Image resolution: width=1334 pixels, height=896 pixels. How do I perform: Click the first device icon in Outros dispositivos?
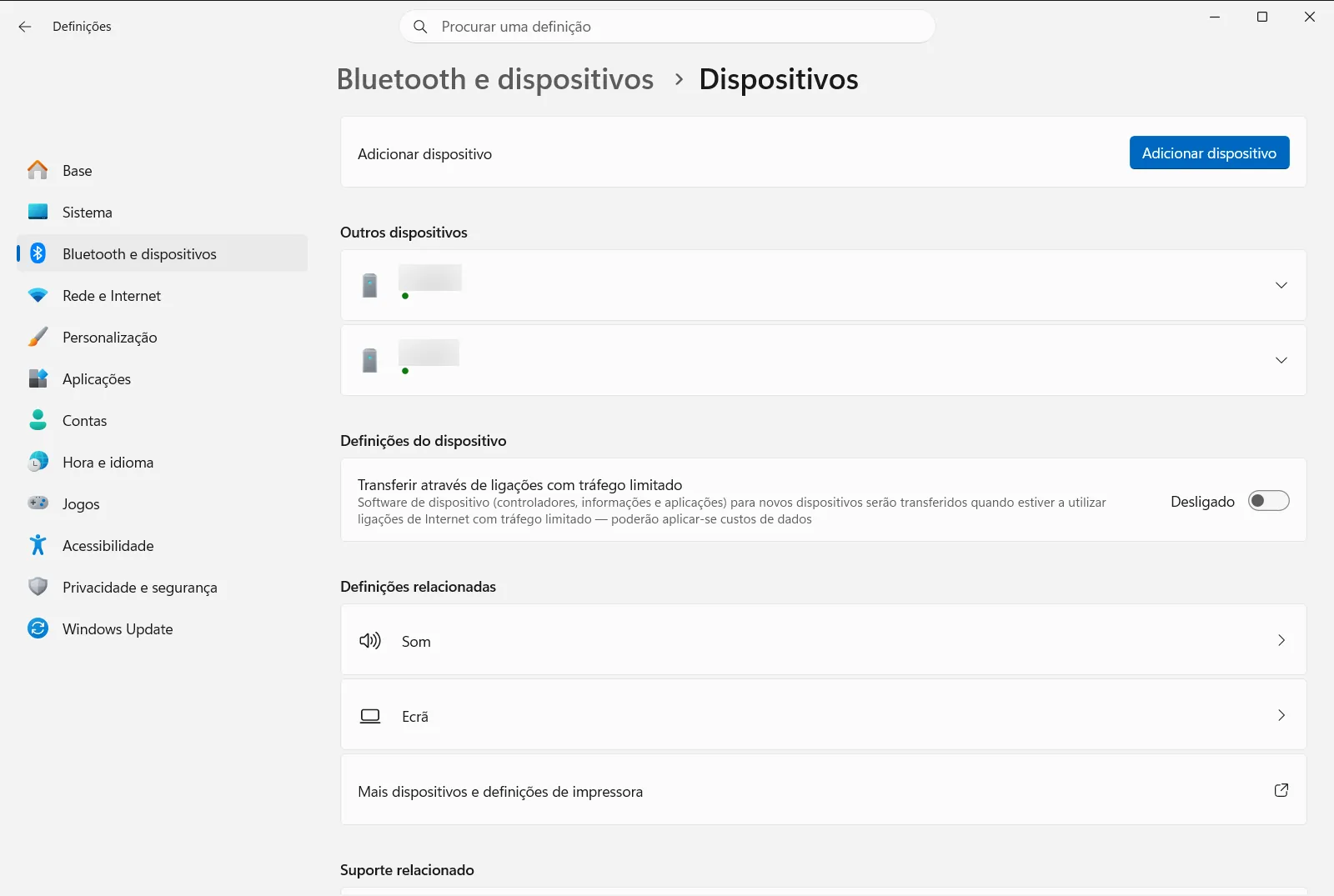point(370,285)
